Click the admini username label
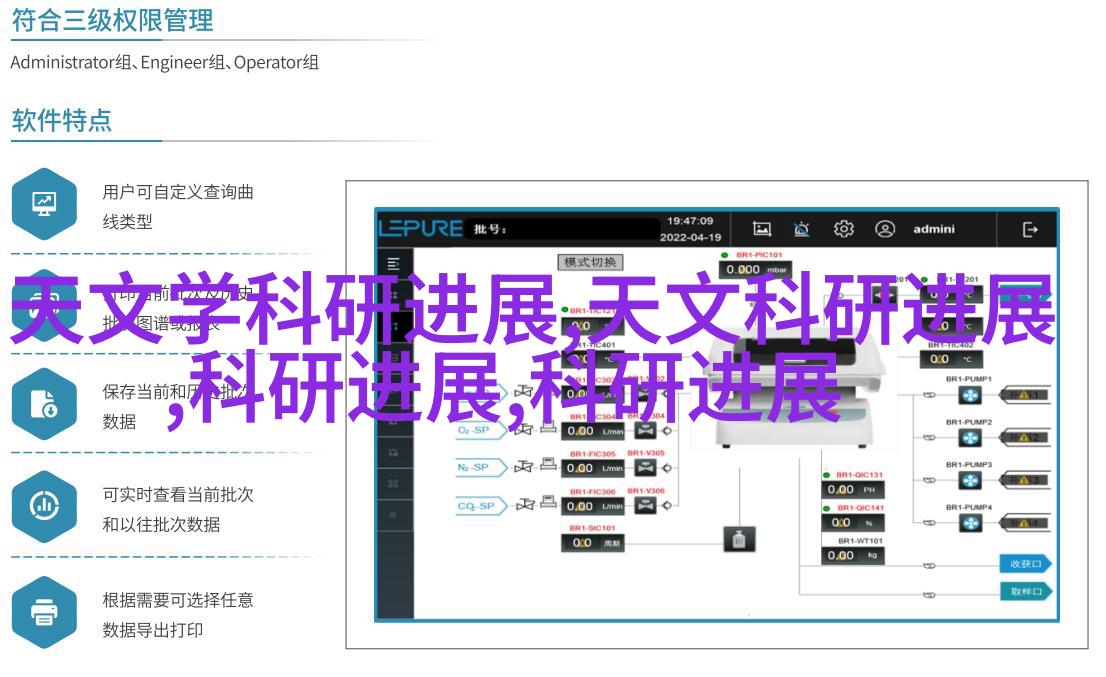The width and height of the screenshot is (1106, 677). click(934, 229)
